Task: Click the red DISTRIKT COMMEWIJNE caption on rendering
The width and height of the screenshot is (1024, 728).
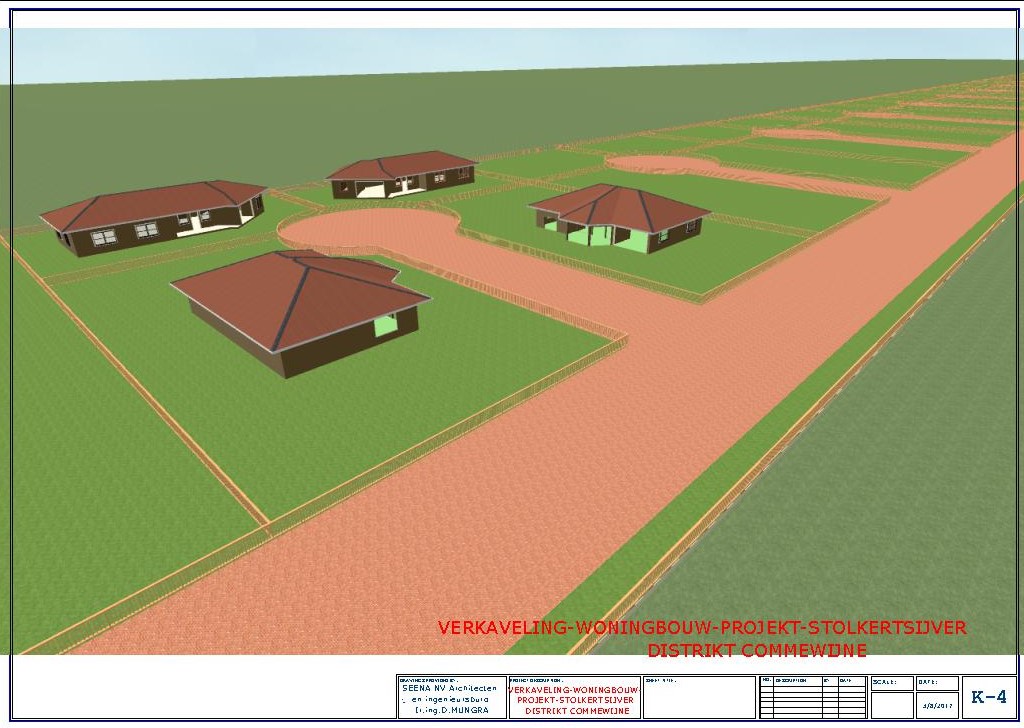Action: (x=756, y=650)
